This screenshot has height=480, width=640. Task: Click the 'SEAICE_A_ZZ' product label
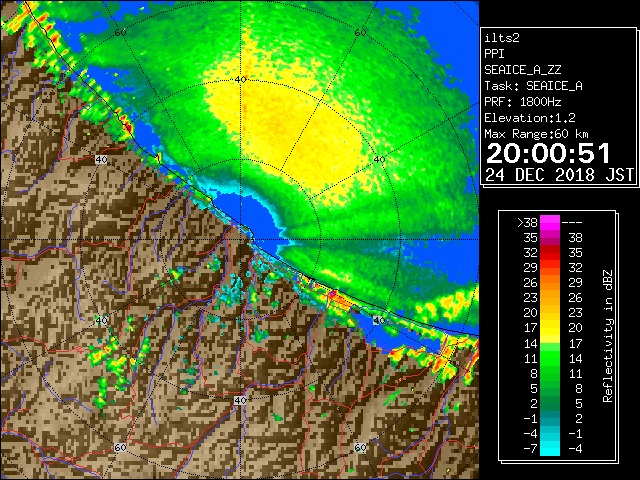(522, 70)
